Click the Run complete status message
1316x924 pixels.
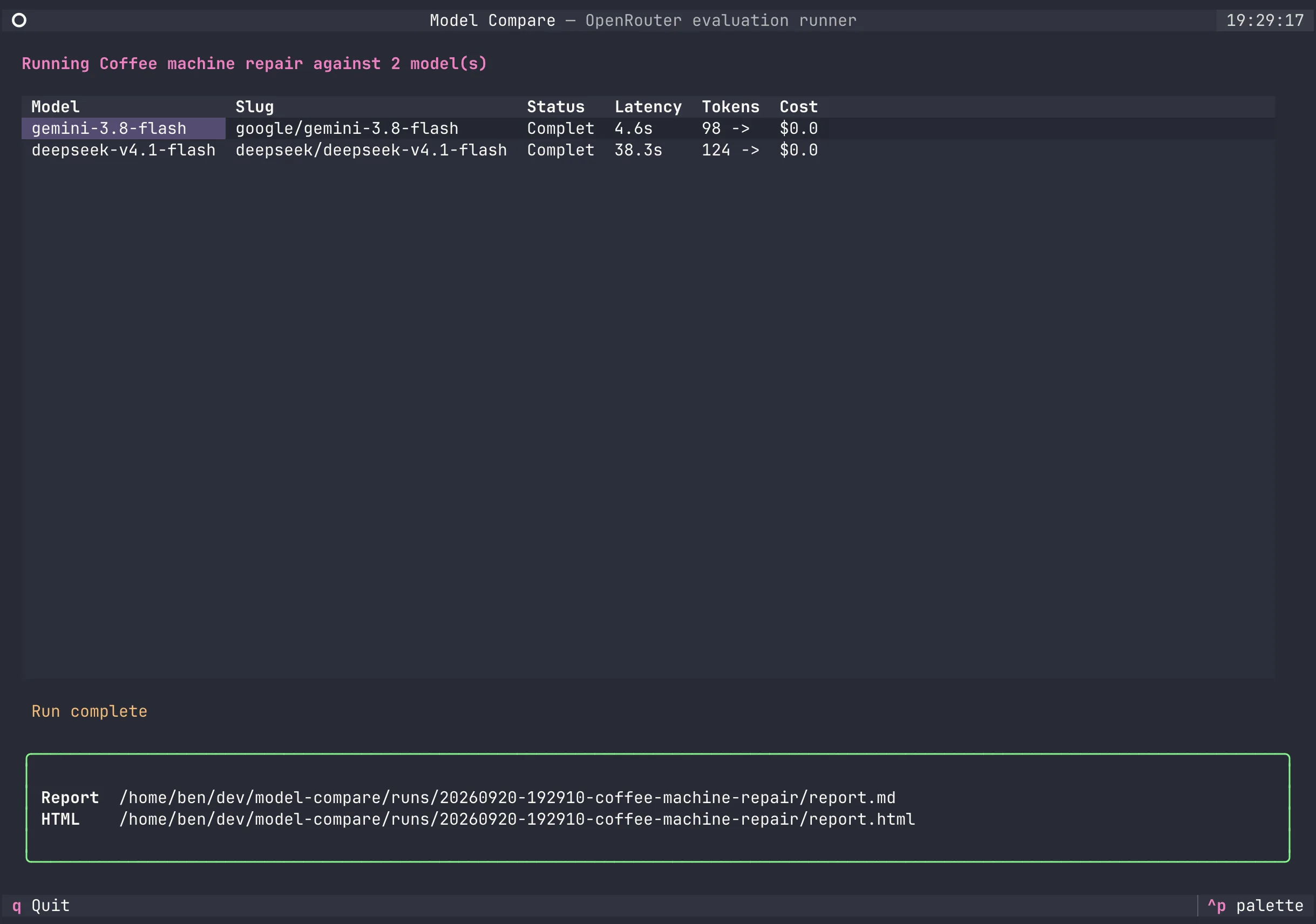coord(90,711)
